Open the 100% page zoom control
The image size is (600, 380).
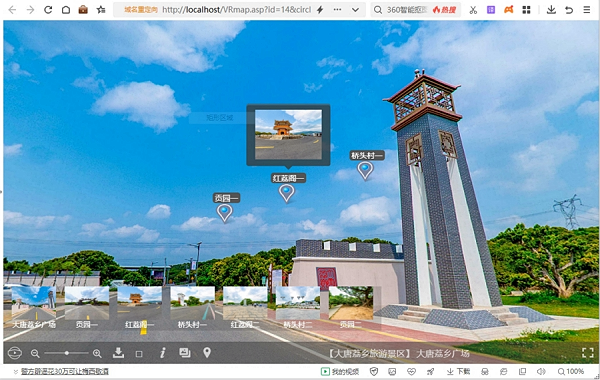click(571, 372)
